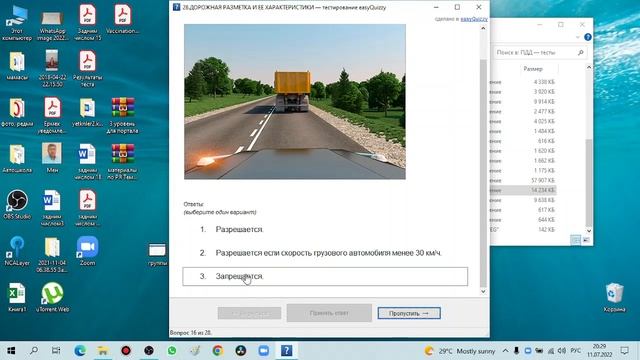Open notification center icon
This screenshot has width=640, height=360.
coord(624,351)
